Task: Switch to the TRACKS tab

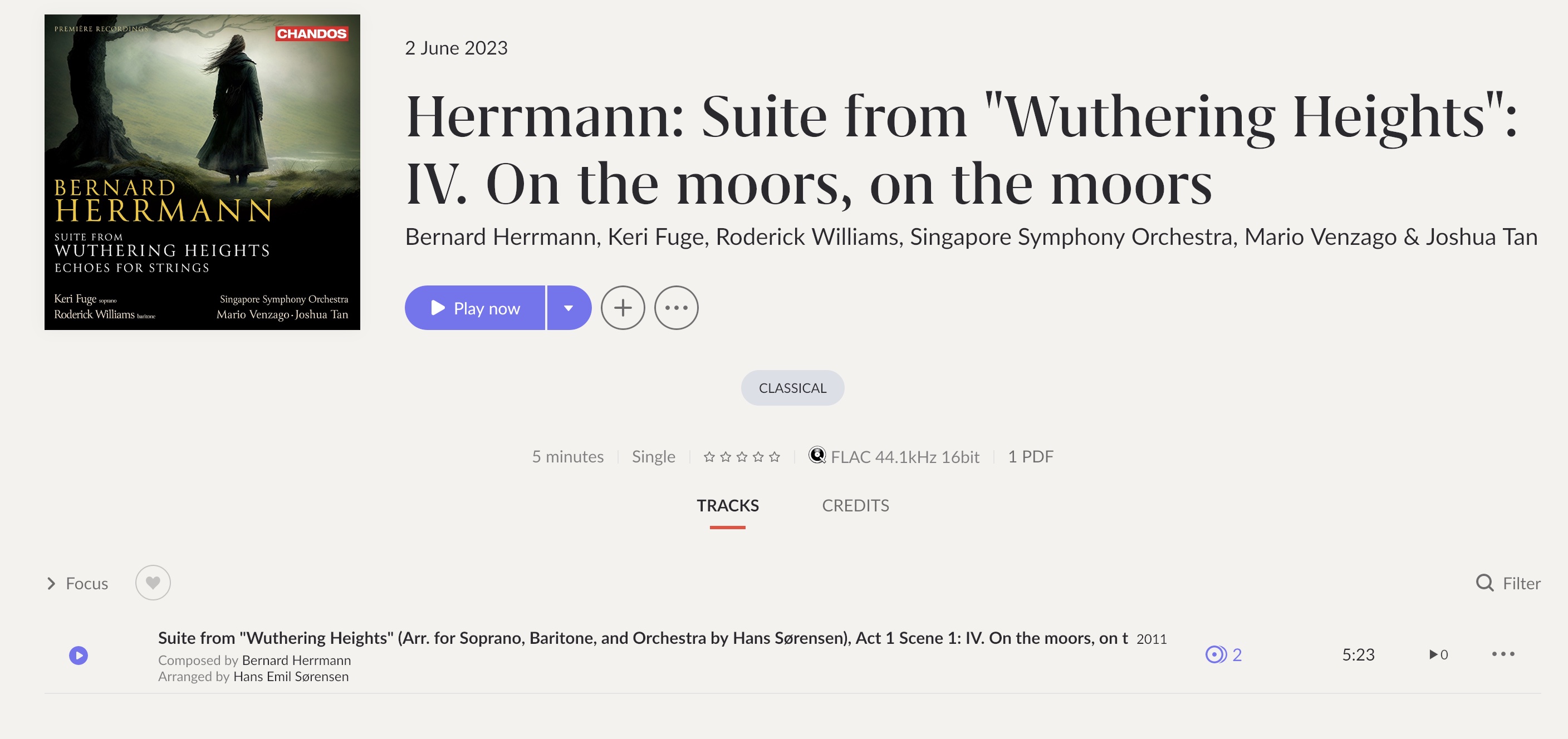Action: coord(727,506)
